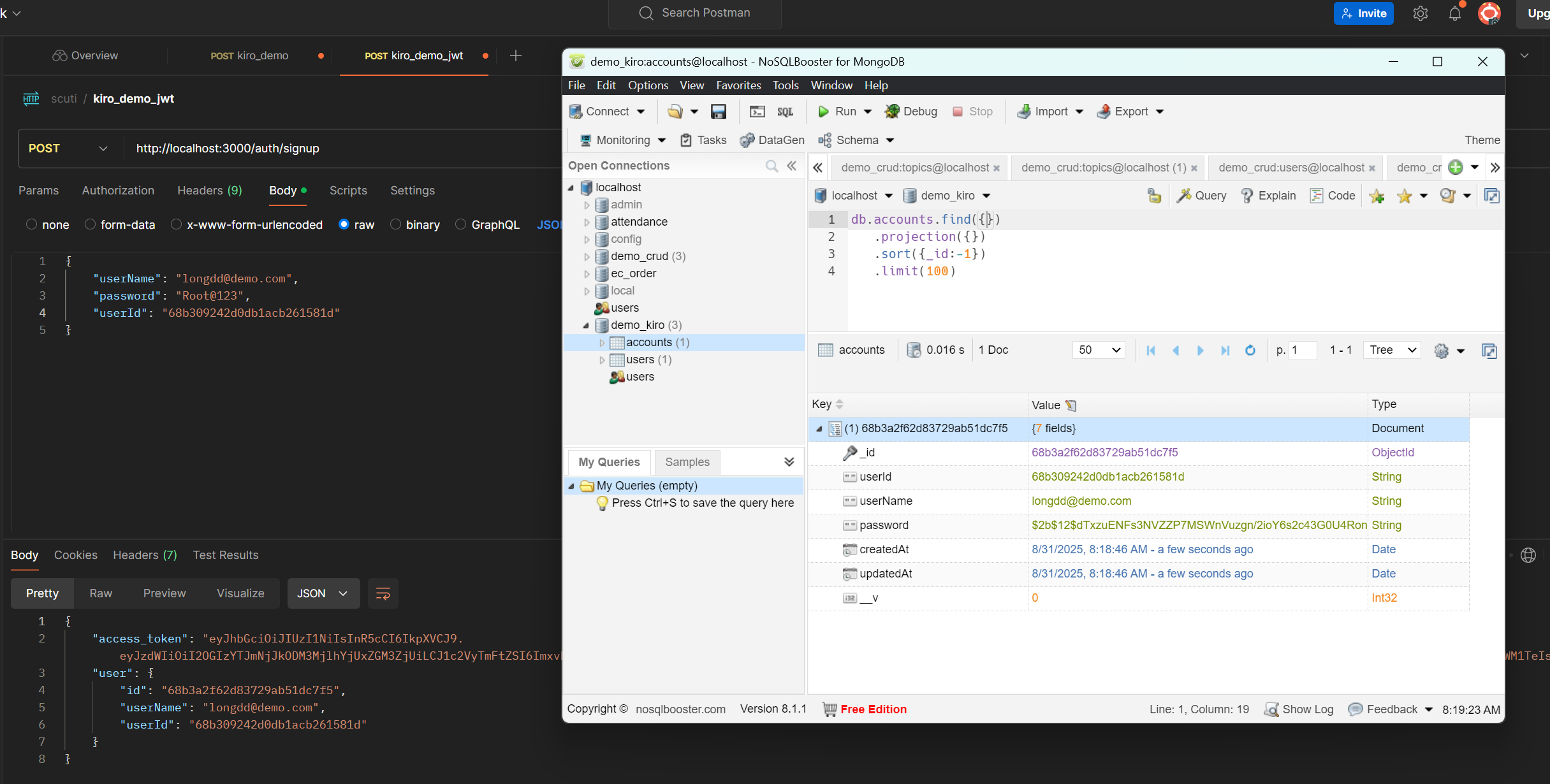Open the Feedback menu in status bar
Viewport: 1550px width, 784px height.
click(x=1391, y=709)
